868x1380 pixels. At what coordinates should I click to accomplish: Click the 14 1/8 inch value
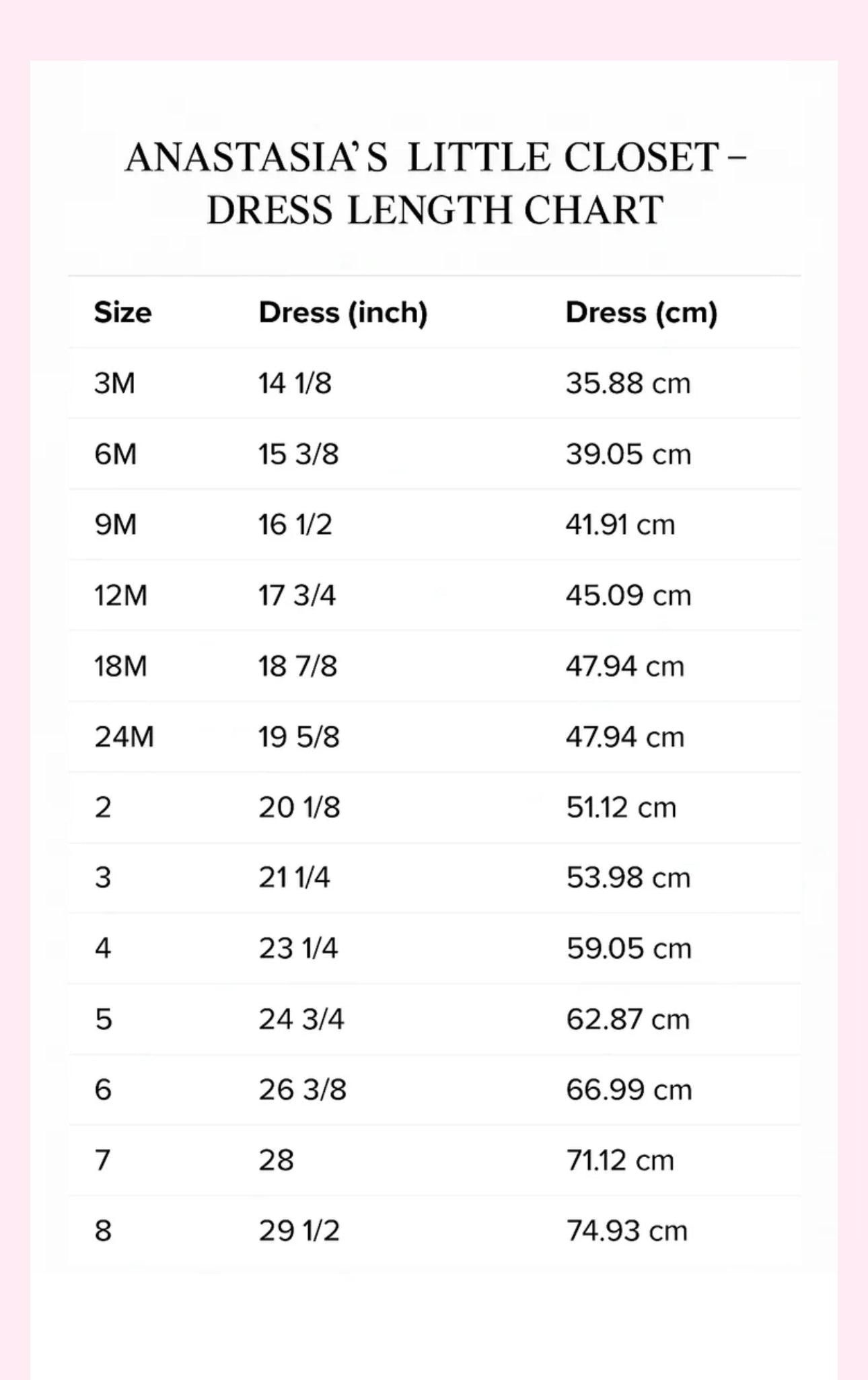click(x=295, y=383)
